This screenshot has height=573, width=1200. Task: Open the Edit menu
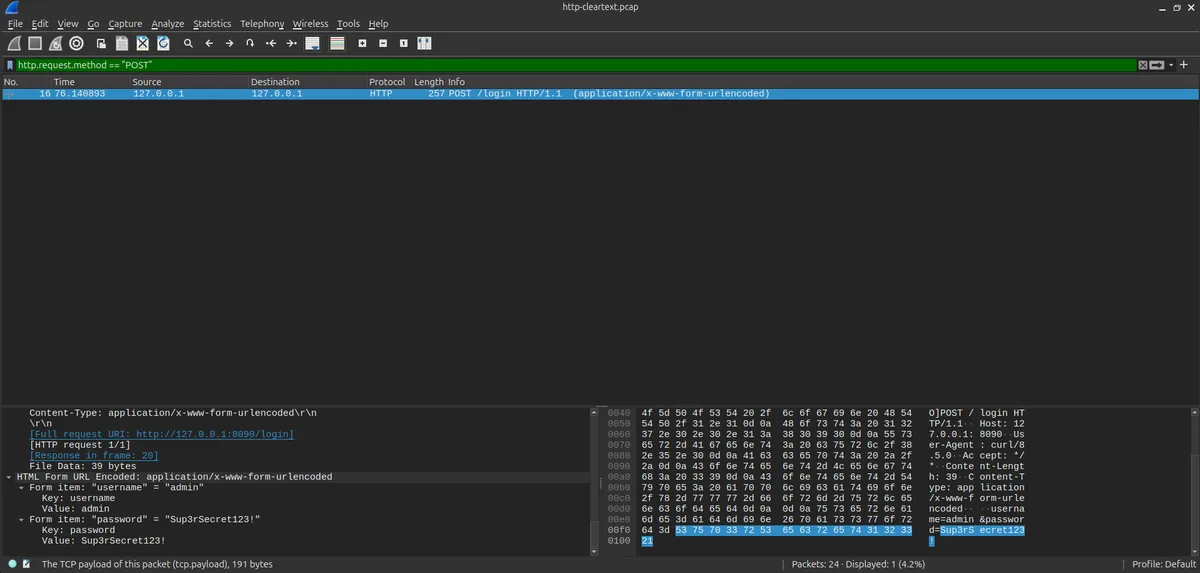click(x=40, y=24)
